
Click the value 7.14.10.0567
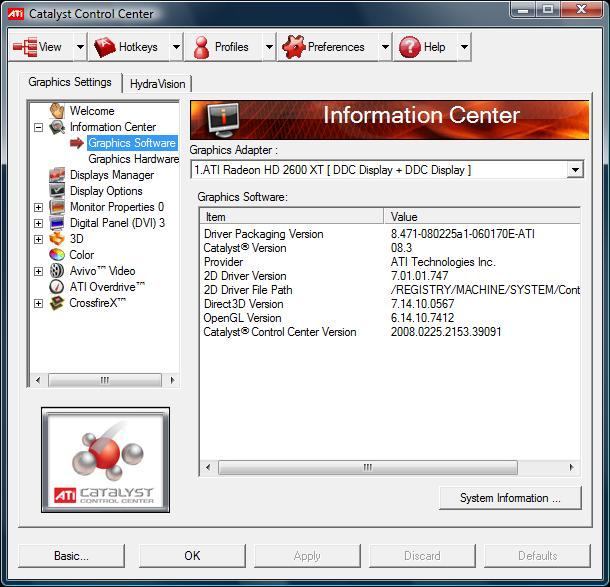pos(422,304)
